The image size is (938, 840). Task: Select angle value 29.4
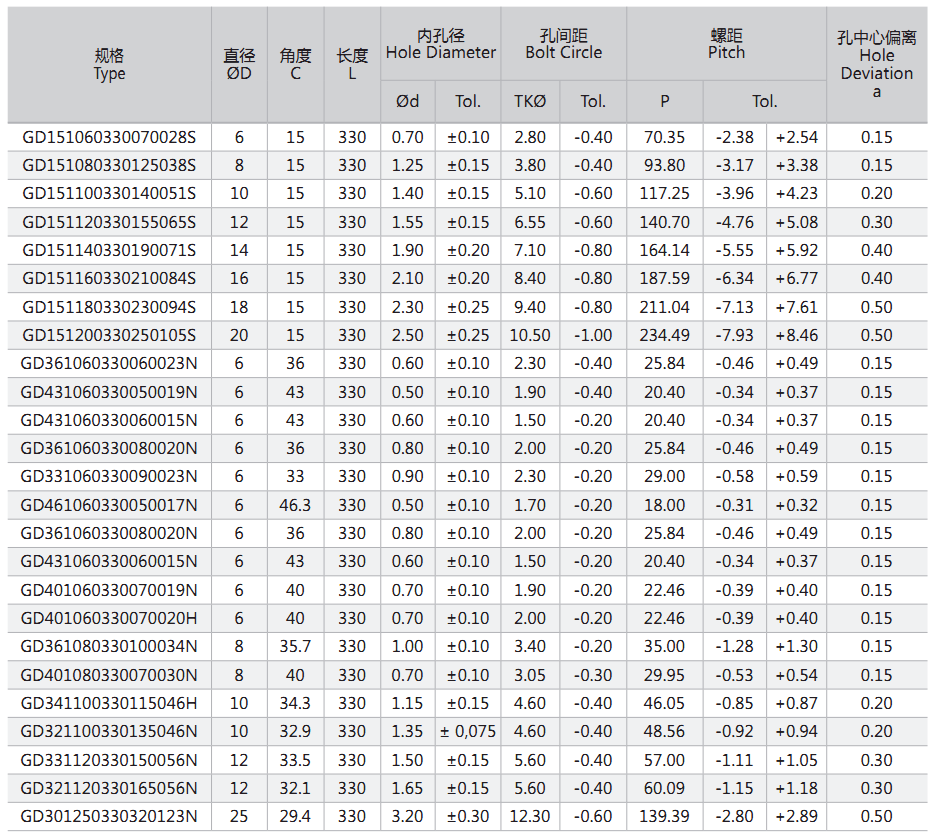295,817
